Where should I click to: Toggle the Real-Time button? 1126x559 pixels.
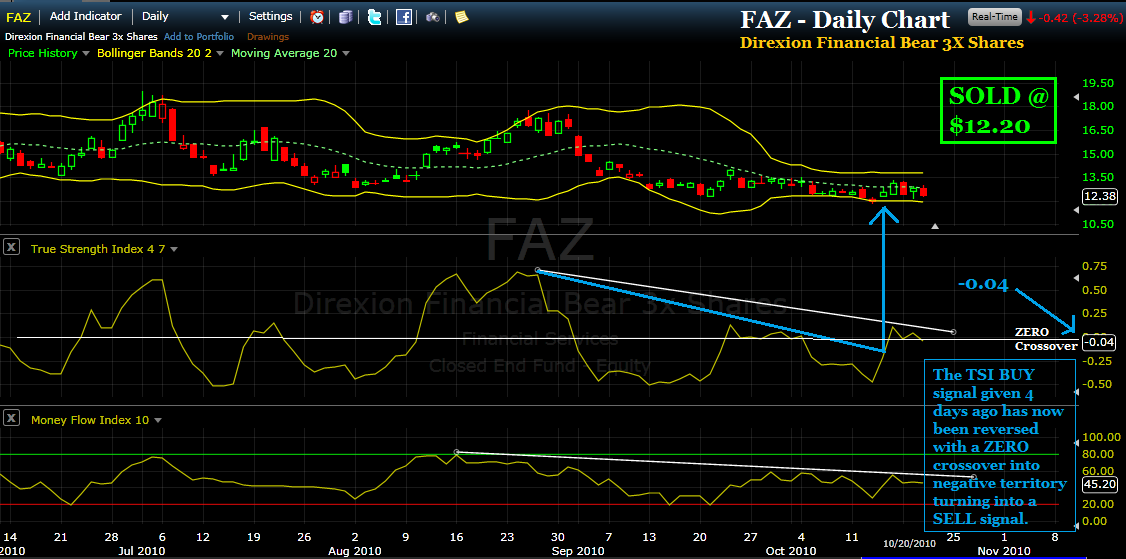pos(993,17)
